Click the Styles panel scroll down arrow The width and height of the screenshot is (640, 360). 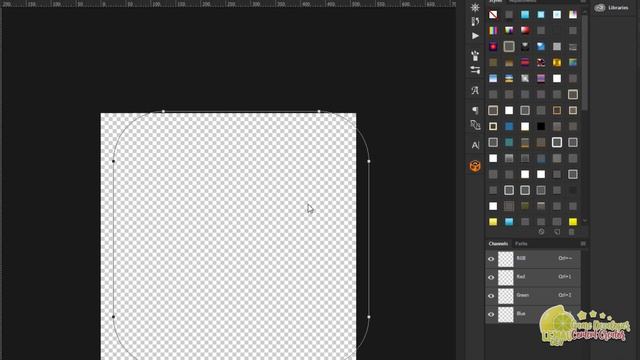(x=585, y=221)
